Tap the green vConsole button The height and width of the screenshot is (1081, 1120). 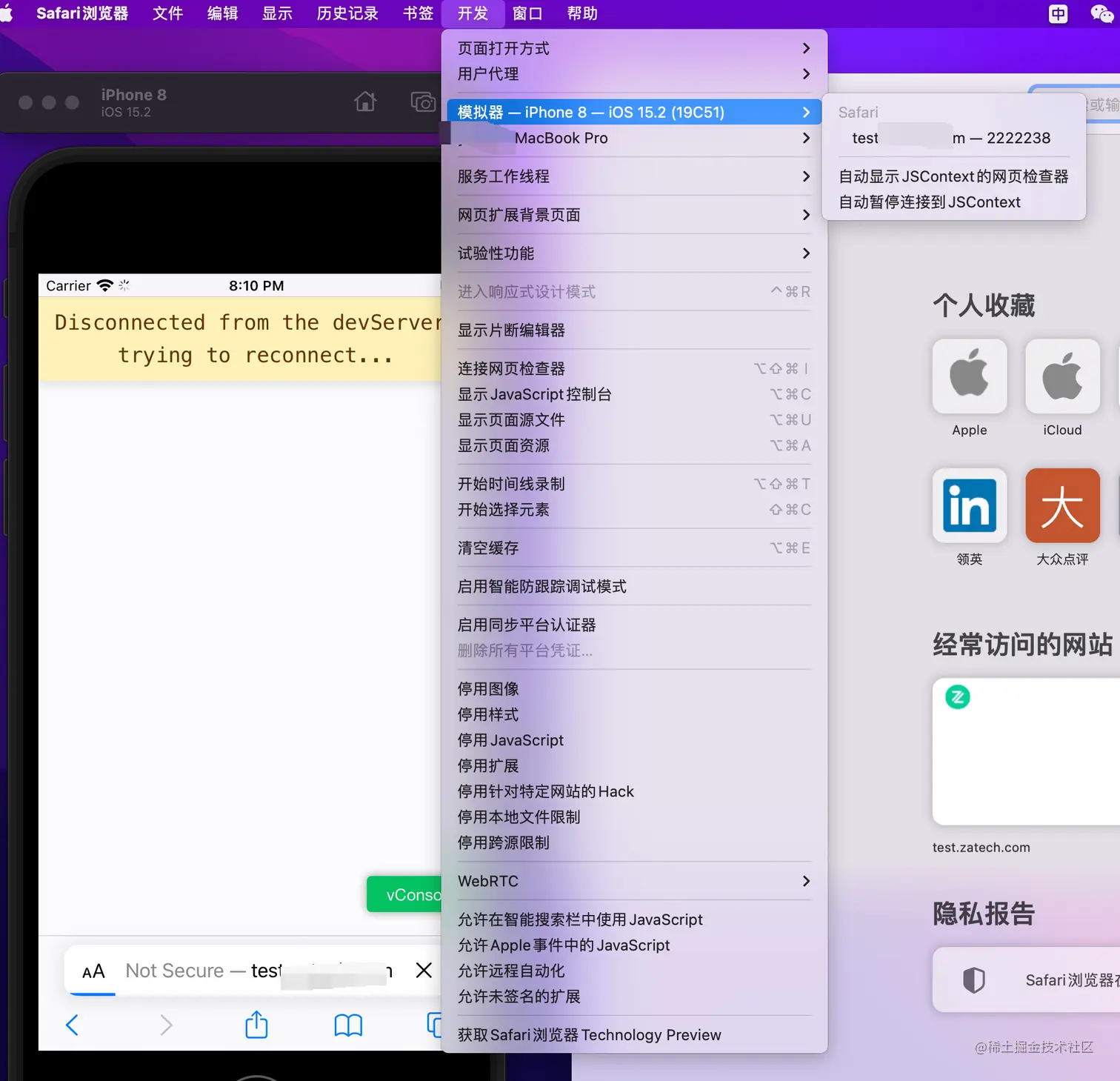[404, 894]
